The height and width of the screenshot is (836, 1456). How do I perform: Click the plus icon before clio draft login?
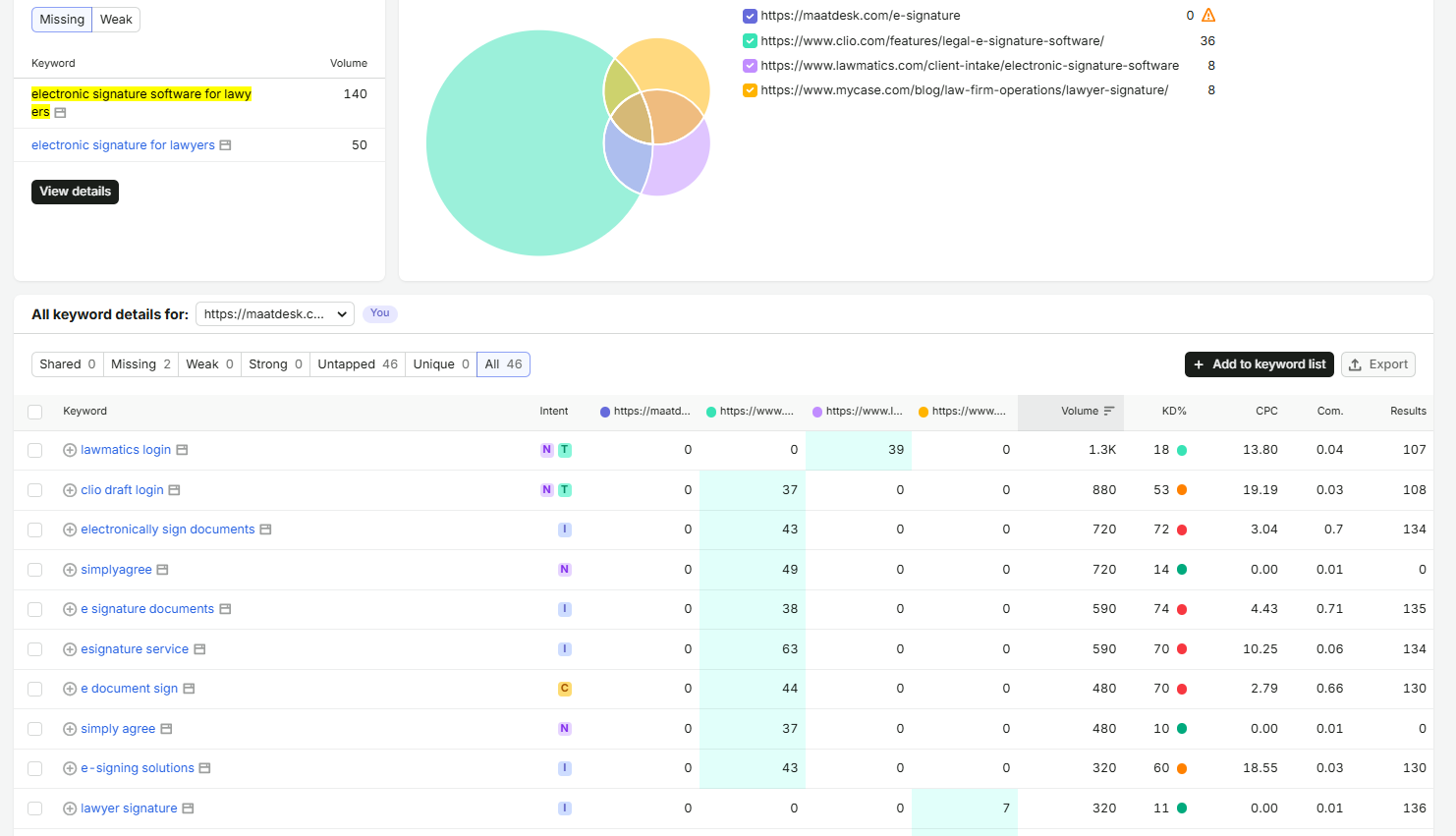[x=70, y=490]
